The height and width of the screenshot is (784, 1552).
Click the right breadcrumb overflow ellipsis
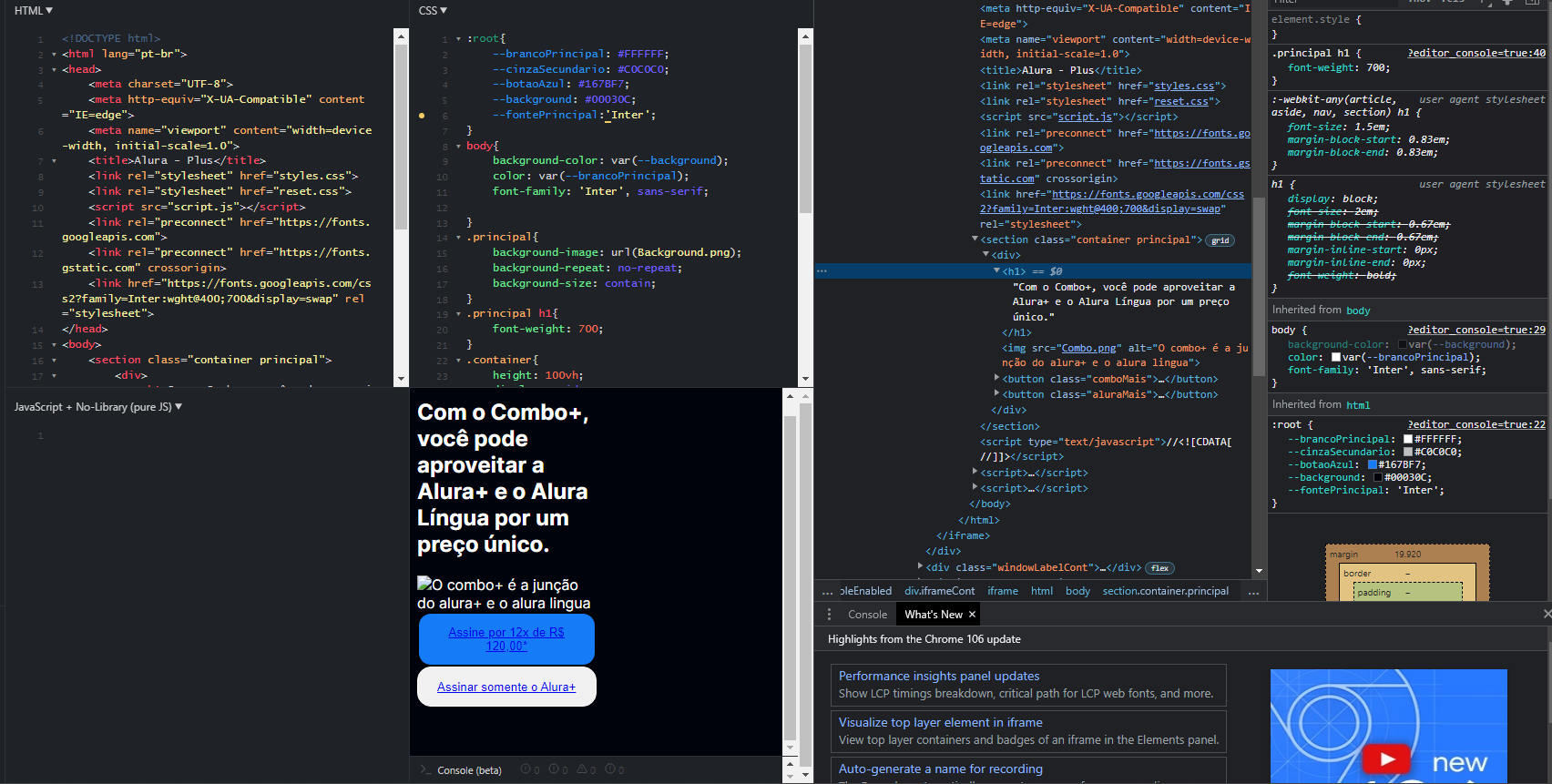pos(1253,592)
